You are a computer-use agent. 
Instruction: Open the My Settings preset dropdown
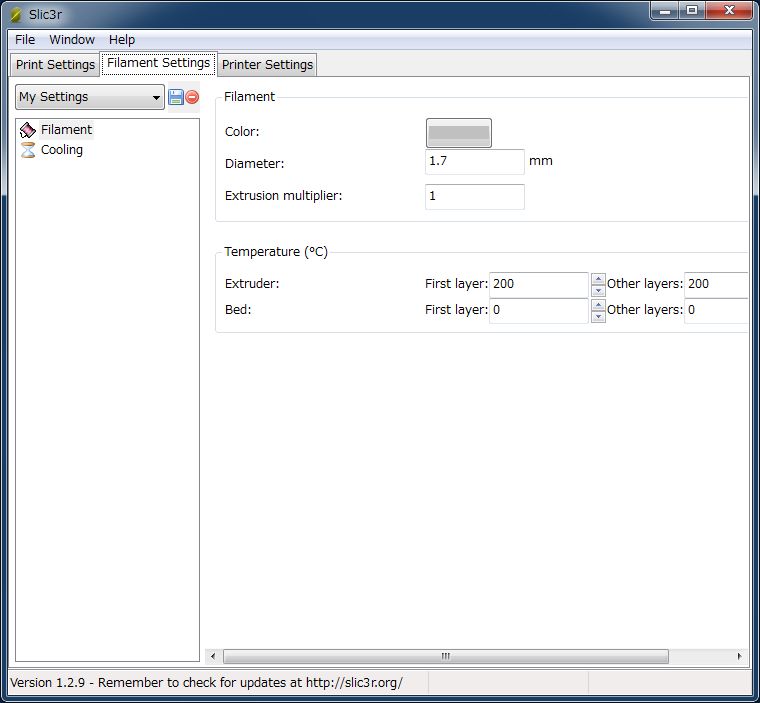click(90, 97)
